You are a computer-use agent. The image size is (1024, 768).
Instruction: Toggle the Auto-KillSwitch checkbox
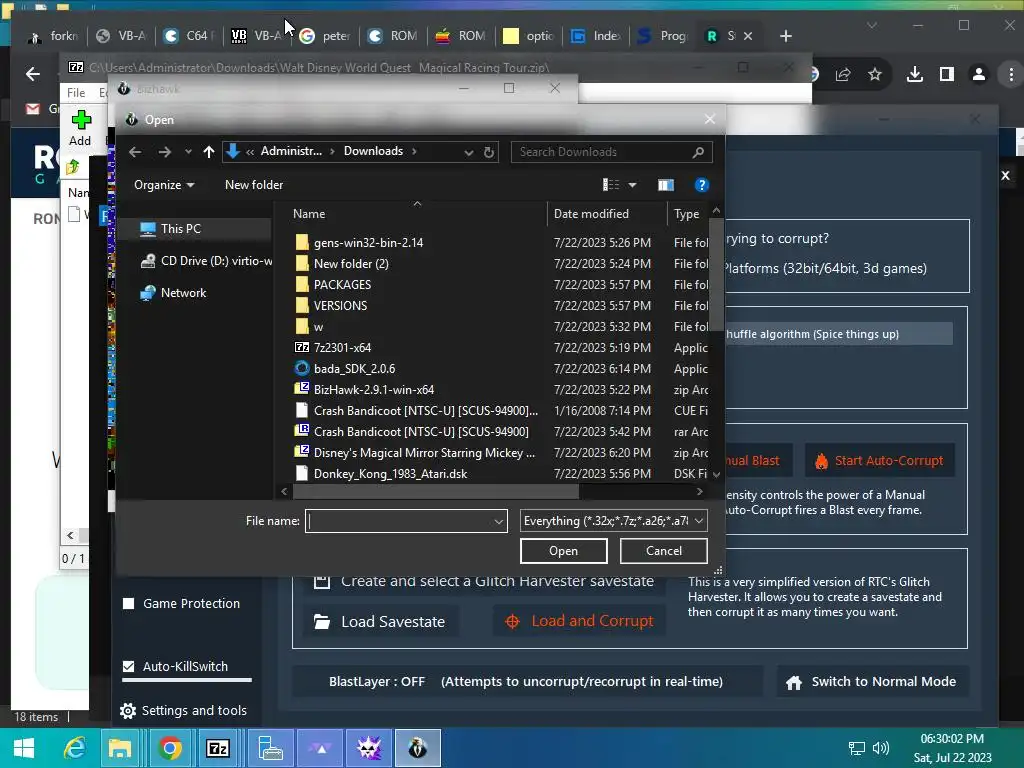[x=129, y=666]
